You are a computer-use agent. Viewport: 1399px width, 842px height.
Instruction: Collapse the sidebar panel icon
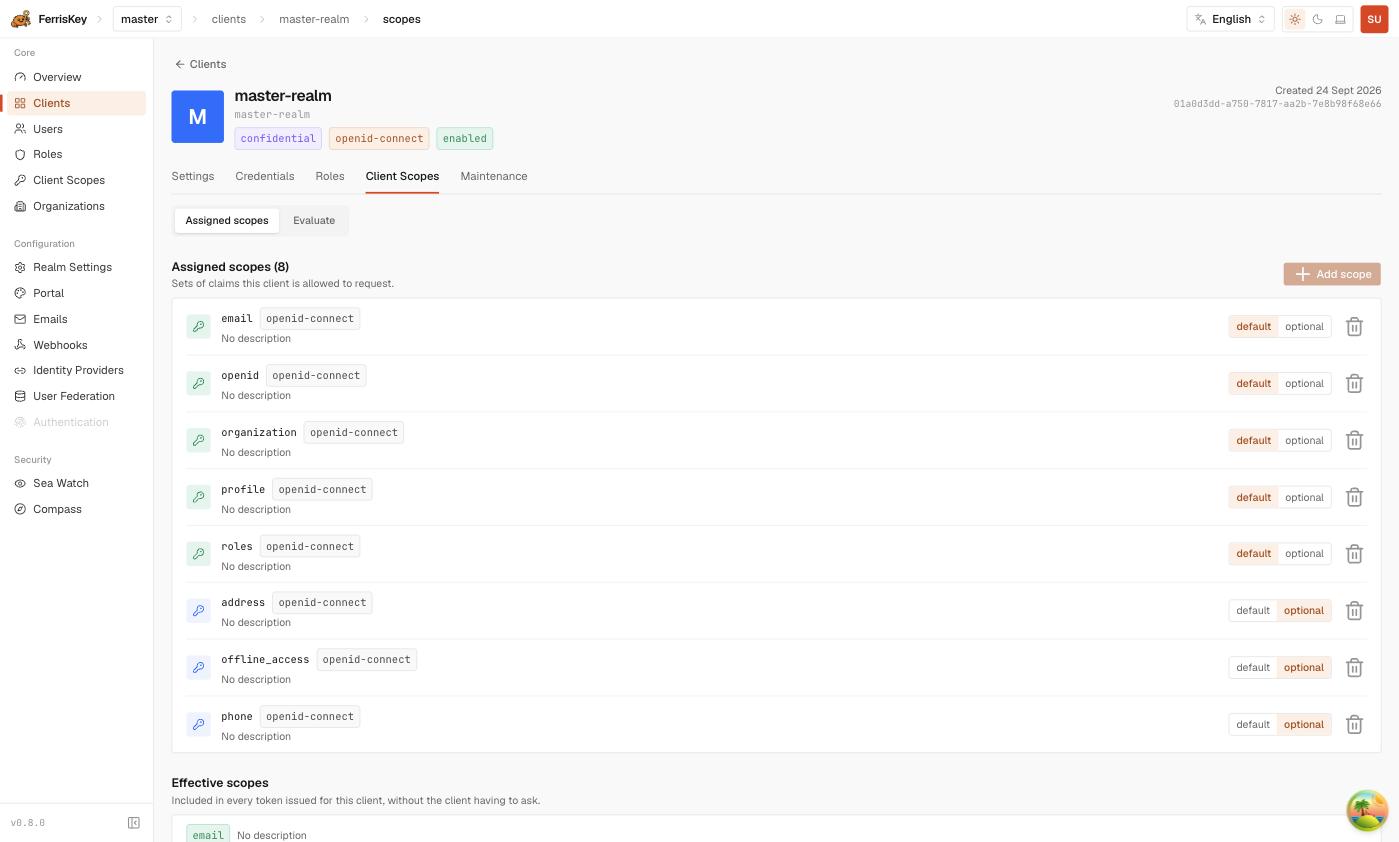(x=134, y=823)
